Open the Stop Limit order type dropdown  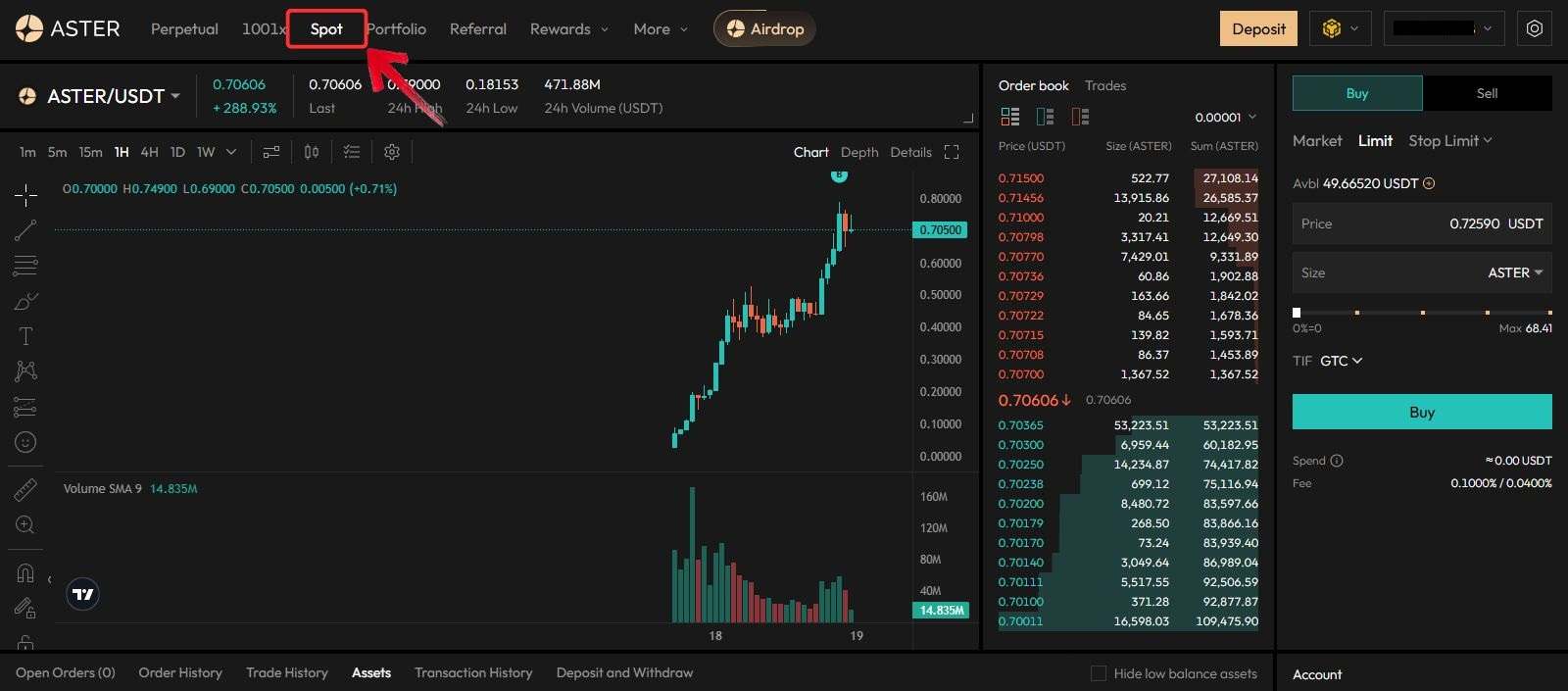[x=1450, y=141]
